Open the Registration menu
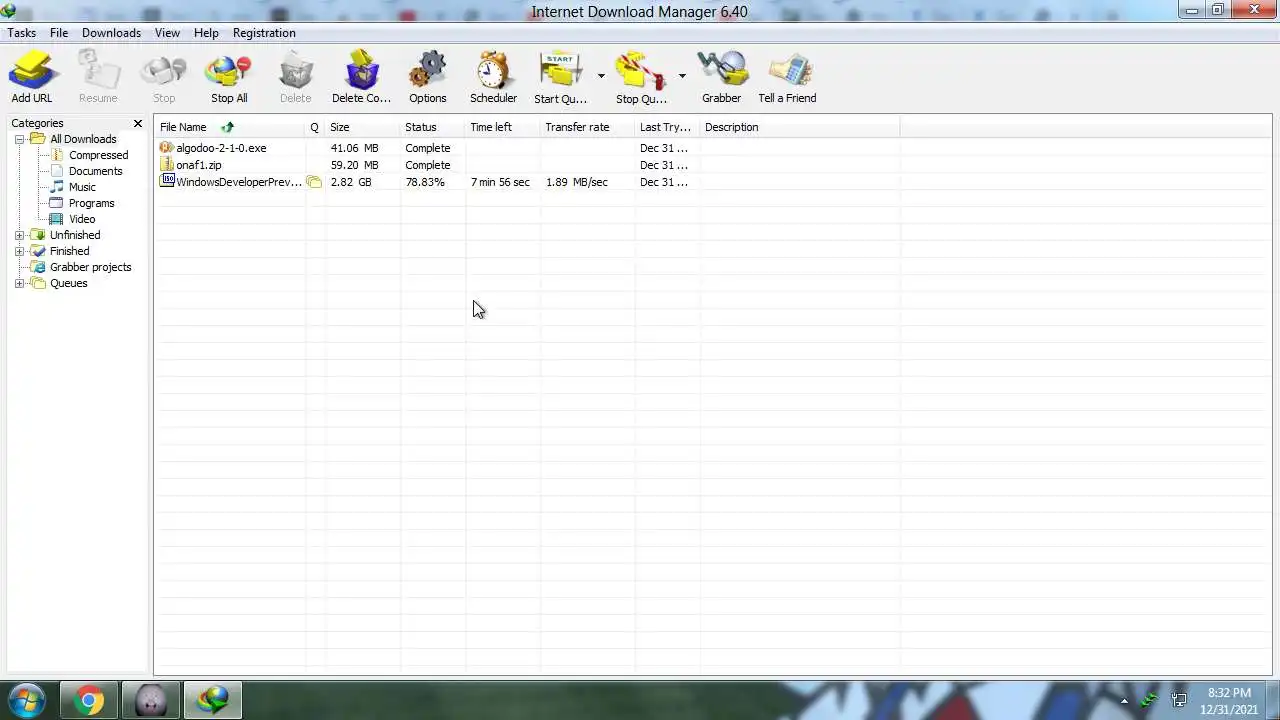 pos(264,33)
